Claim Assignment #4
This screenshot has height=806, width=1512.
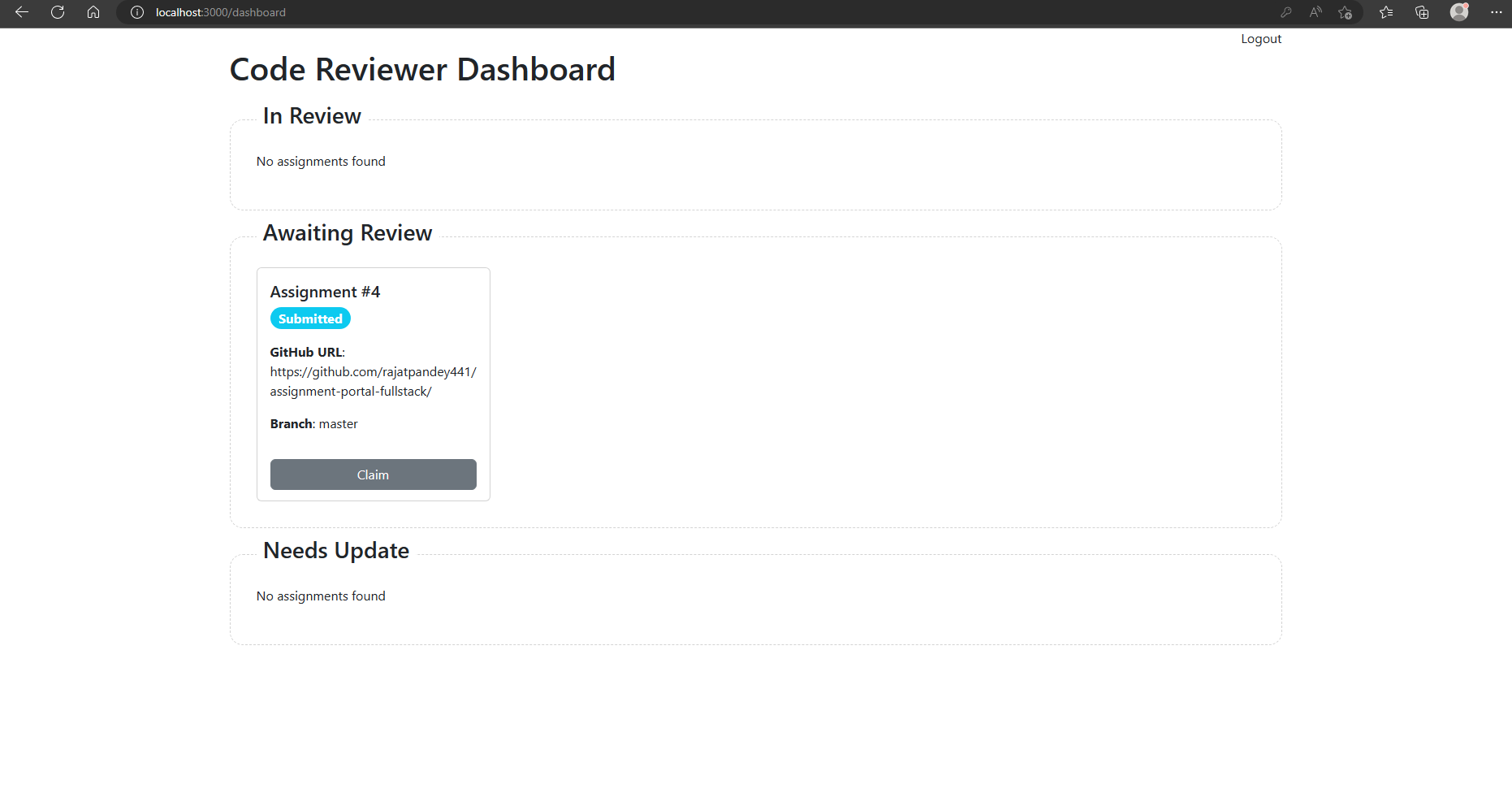[x=374, y=474]
